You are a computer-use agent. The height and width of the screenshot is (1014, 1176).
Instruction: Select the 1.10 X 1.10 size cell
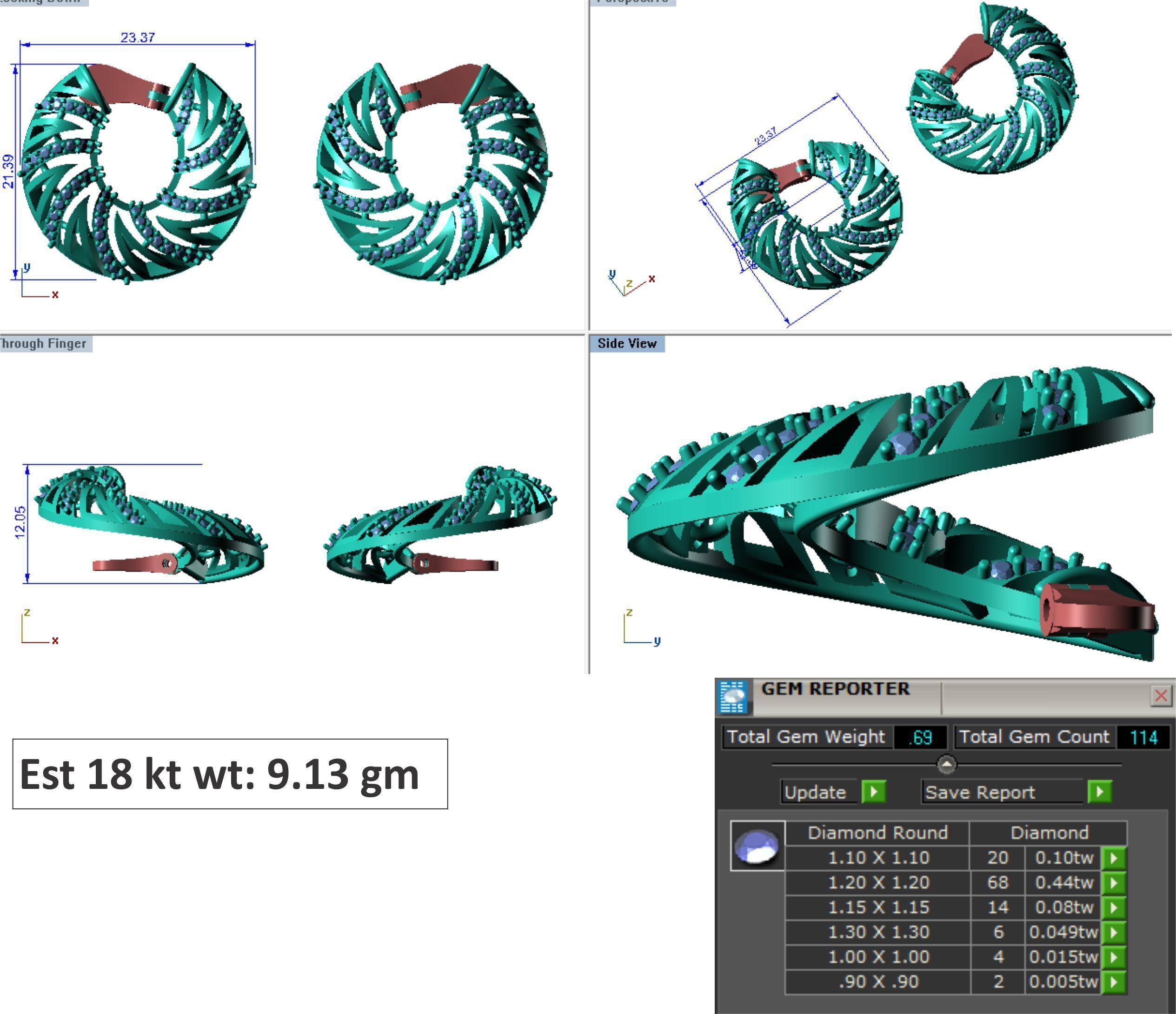(x=877, y=858)
